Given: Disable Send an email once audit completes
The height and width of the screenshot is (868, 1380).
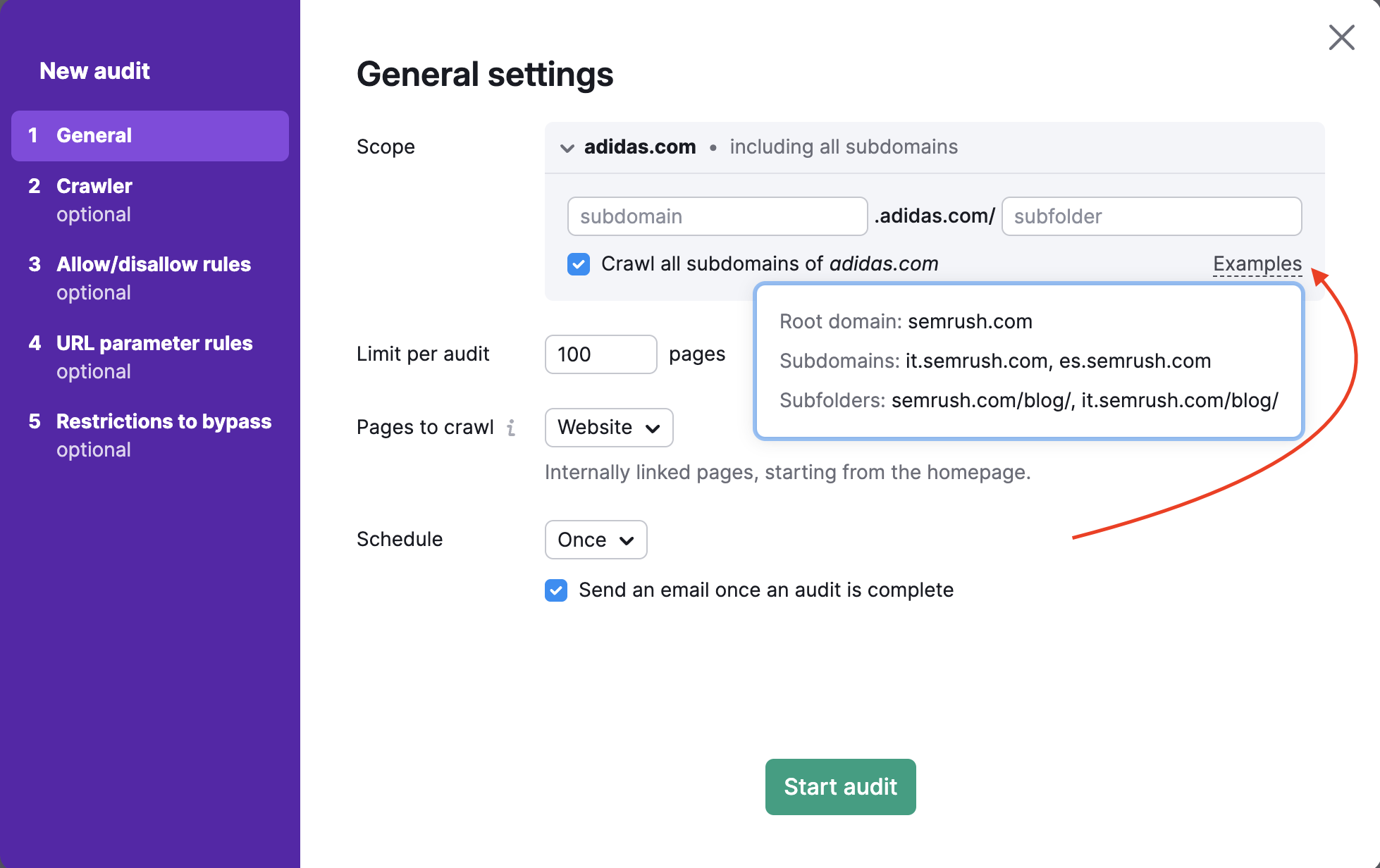Looking at the screenshot, I should [555, 590].
